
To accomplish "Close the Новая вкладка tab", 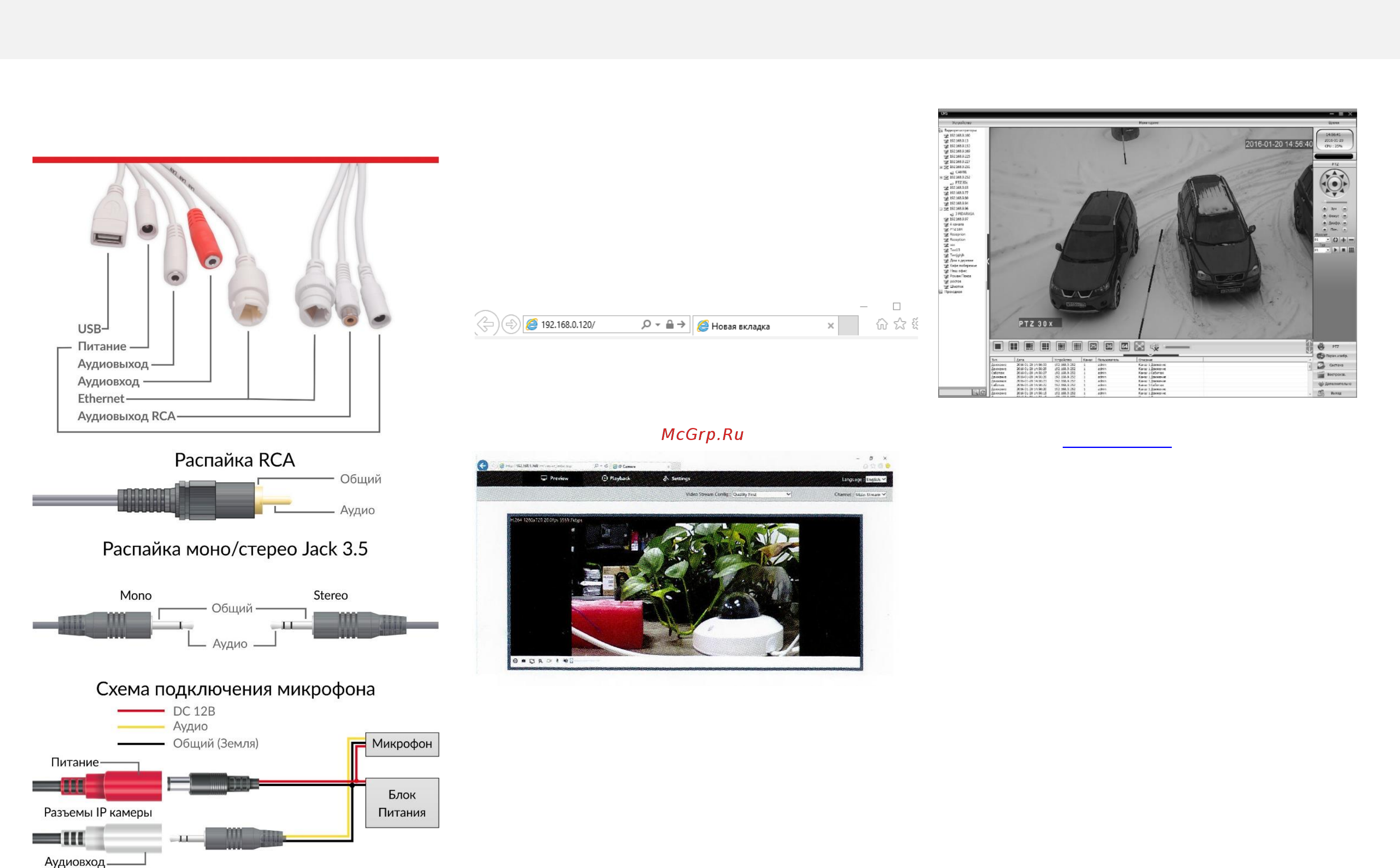I will [x=831, y=326].
